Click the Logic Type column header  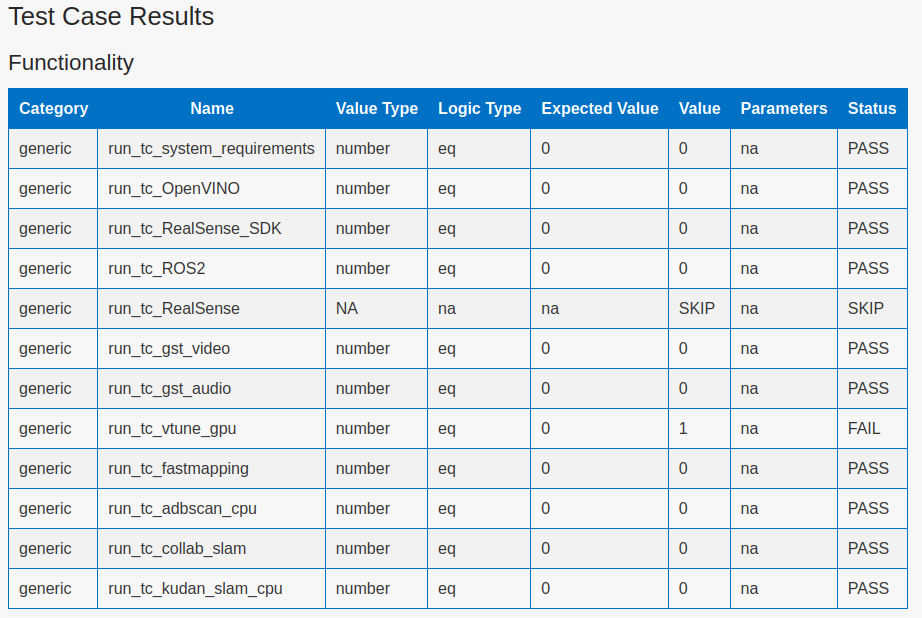tap(479, 109)
